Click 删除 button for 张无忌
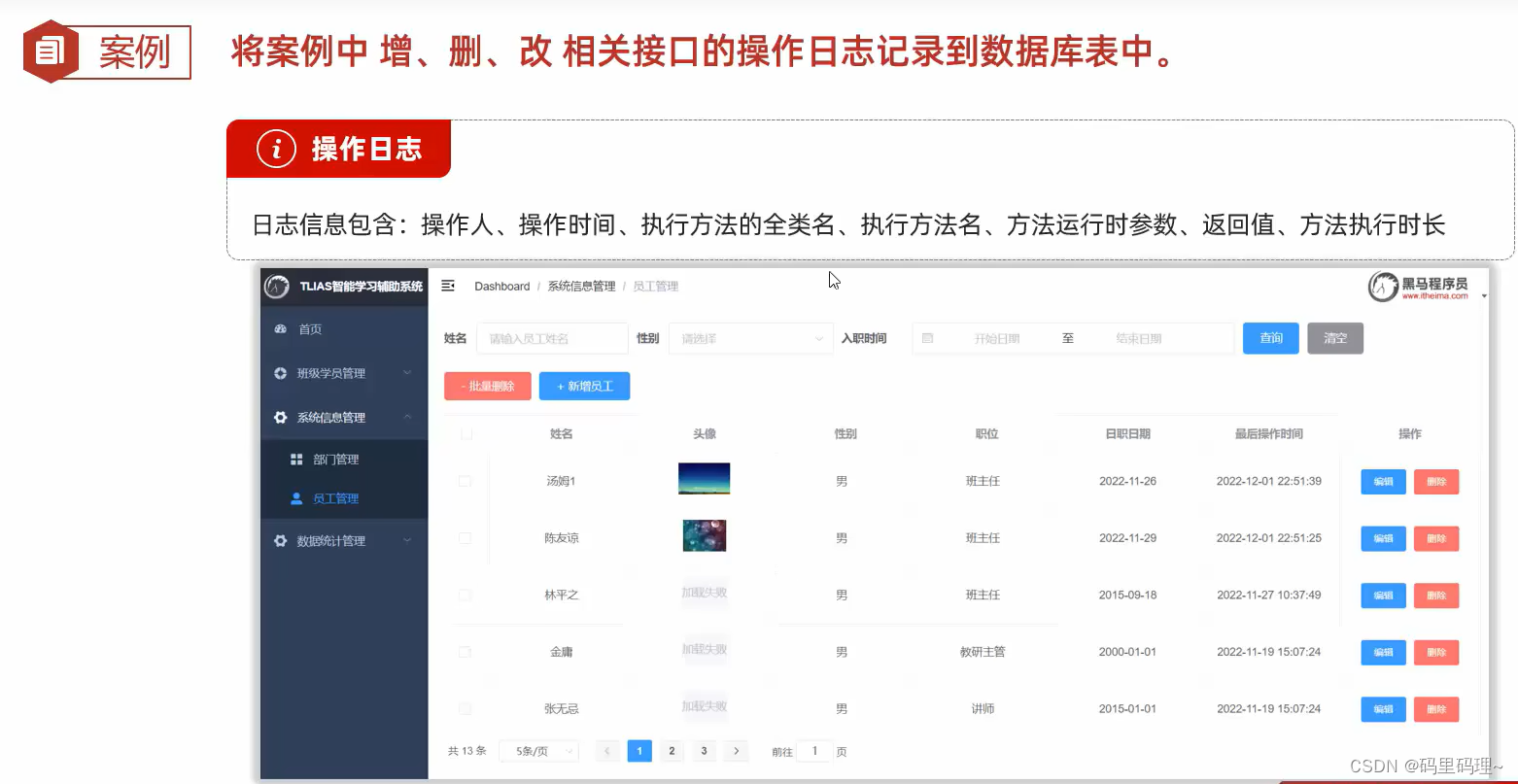This screenshot has height=784, width=1518. pos(1436,710)
